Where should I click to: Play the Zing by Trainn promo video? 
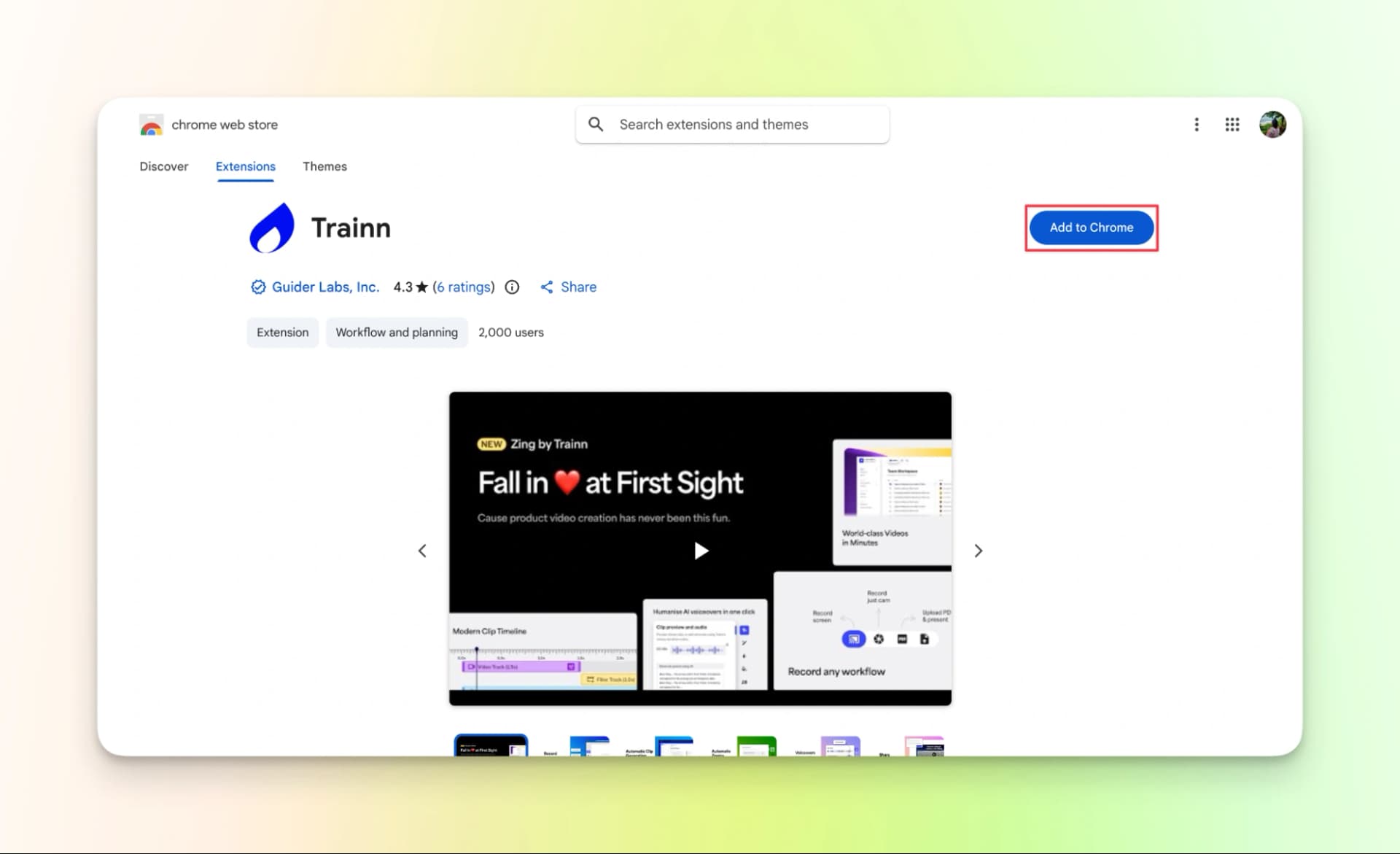point(700,551)
